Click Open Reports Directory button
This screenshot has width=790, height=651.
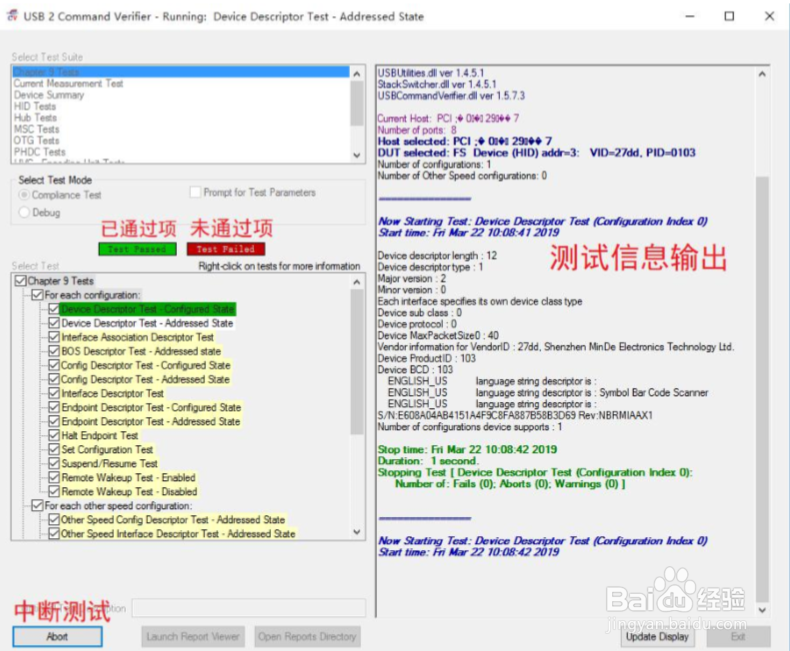(x=307, y=636)
